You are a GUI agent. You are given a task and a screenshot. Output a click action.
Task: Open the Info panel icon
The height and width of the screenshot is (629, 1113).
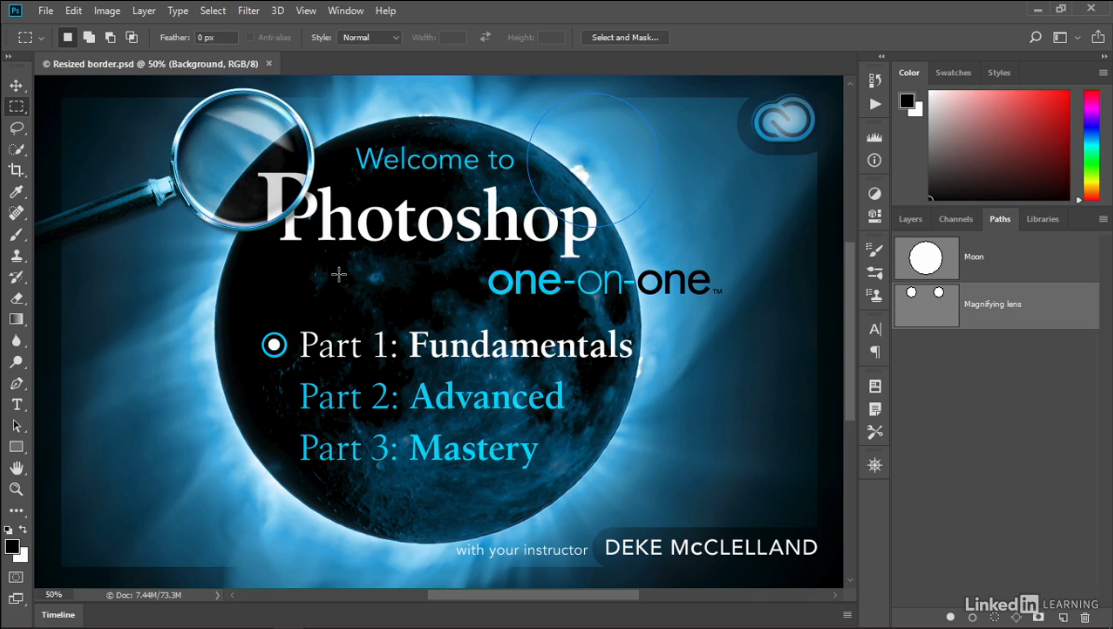(874, 160)
